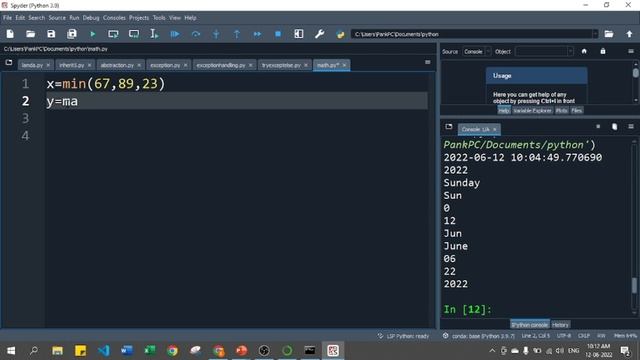The height and width of the screenshot is (360, 640).
Task: Open the Search menu
Action: coord(36,18)
